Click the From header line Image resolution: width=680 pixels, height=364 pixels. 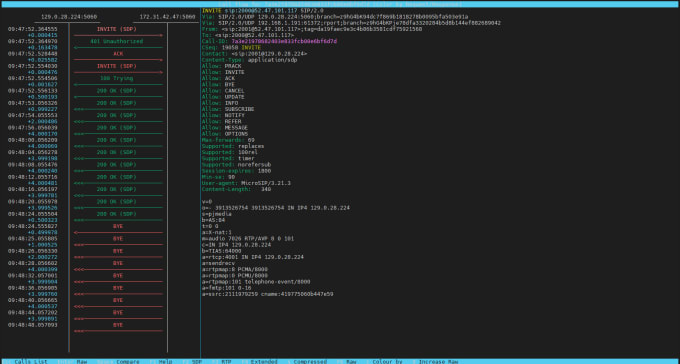[312, 29]
